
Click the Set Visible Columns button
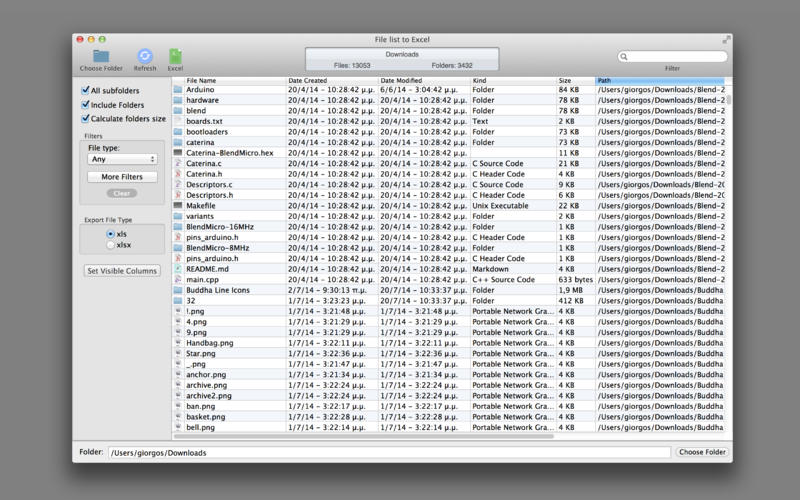(x=122, y=271)
